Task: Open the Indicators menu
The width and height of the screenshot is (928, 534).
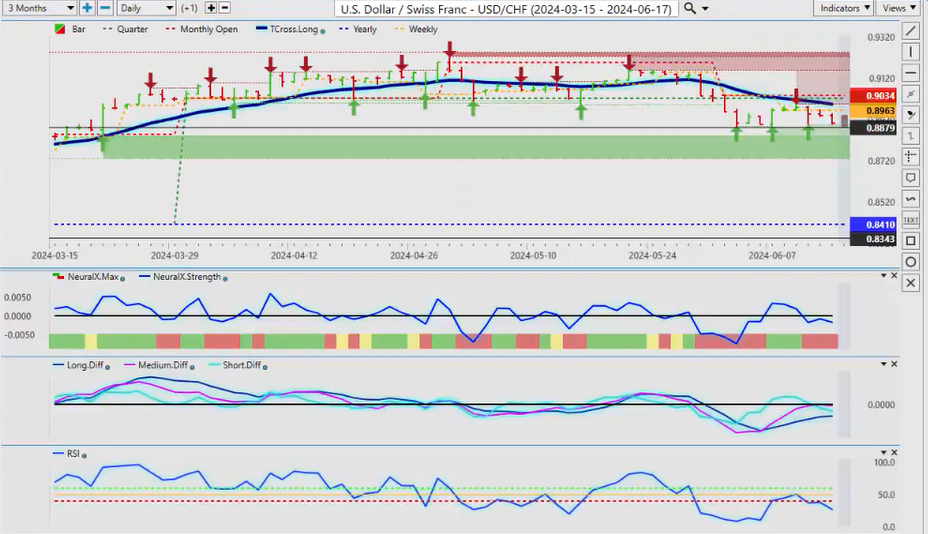Action: [x=844, y=8]
